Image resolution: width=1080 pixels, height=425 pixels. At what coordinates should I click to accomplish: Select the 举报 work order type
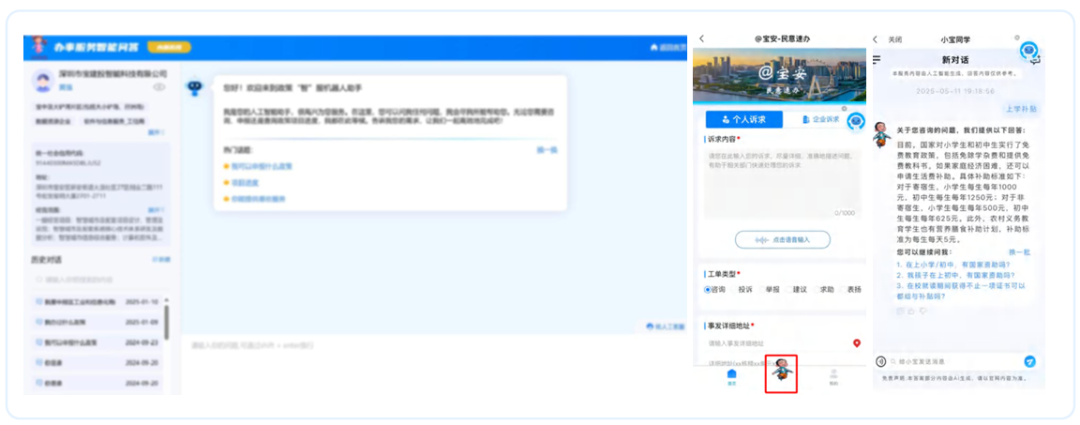769,289
